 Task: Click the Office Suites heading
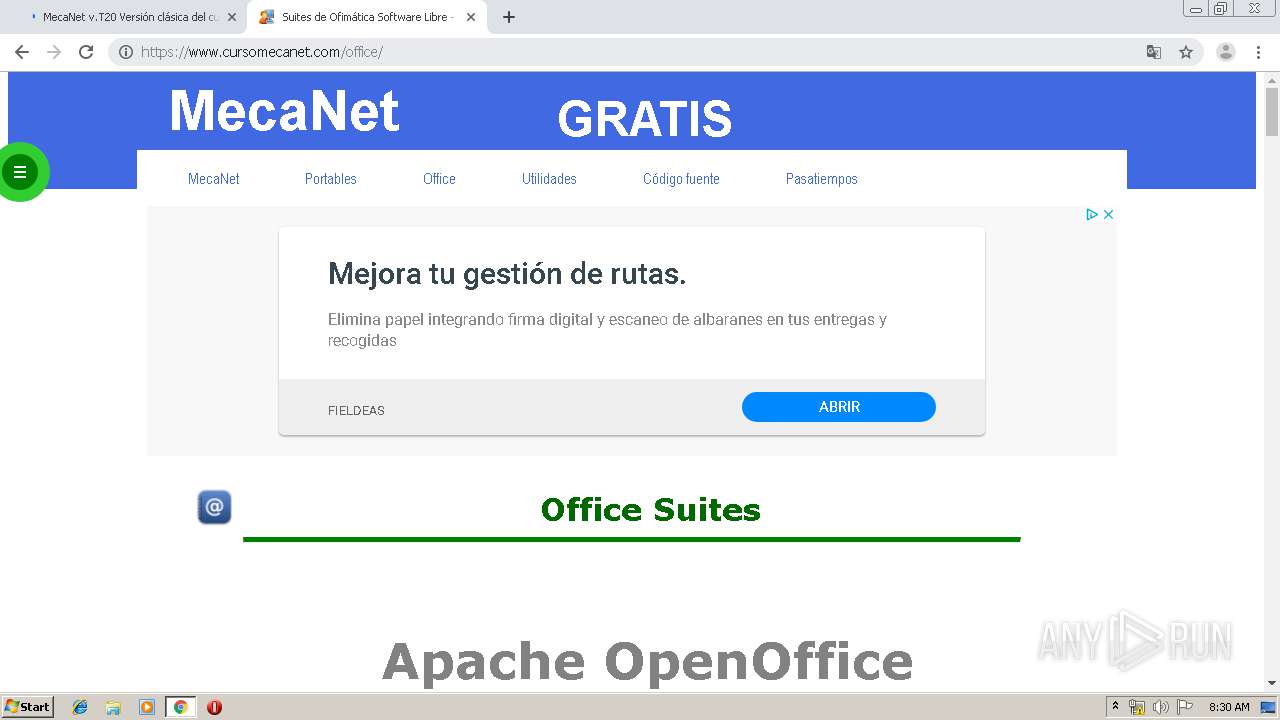pos(651,510)
